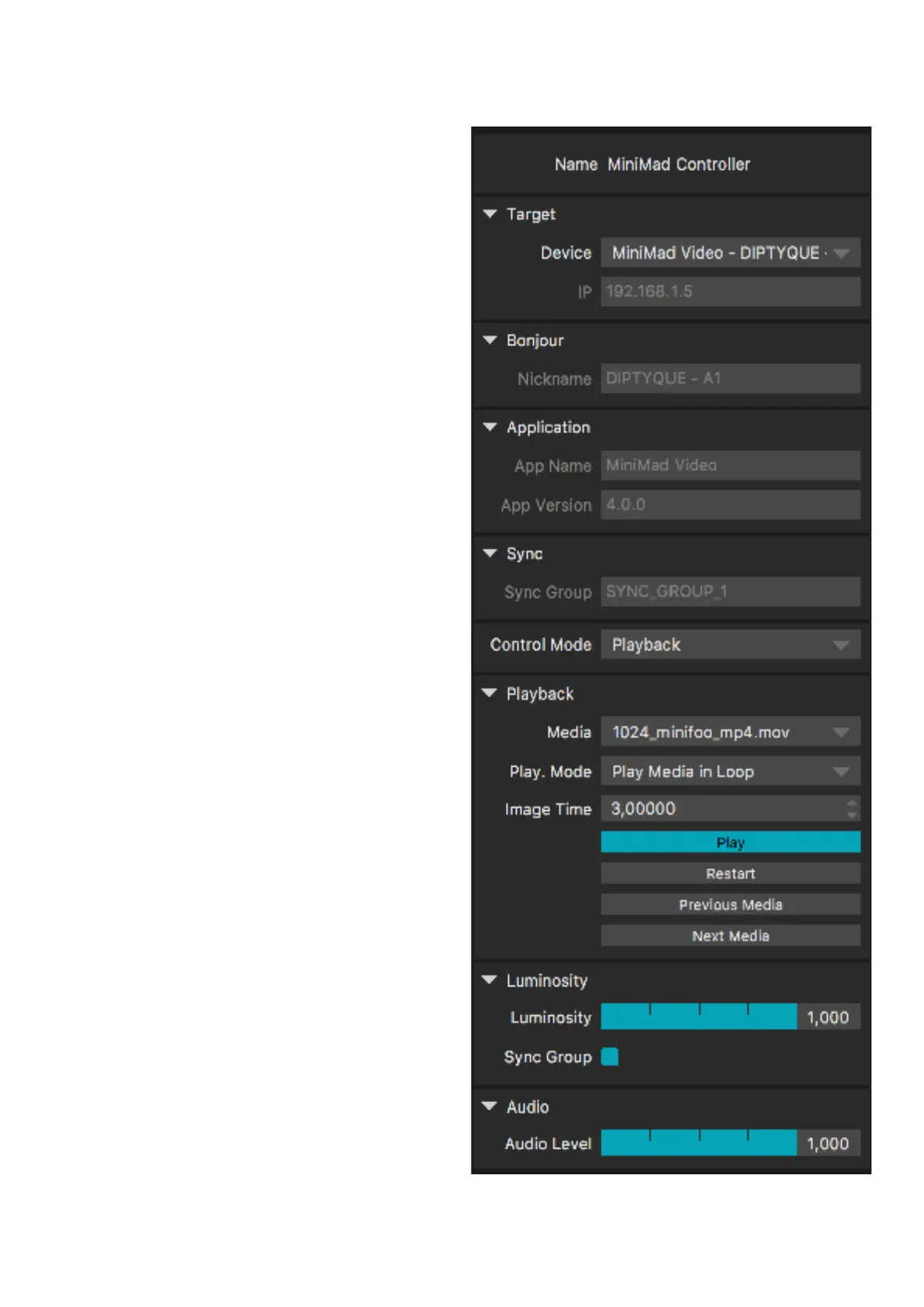Collapse the Playback section triangle
Screen dimensions: 924x1307
490,694
